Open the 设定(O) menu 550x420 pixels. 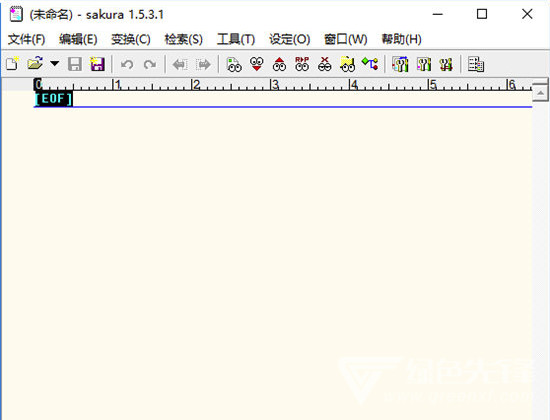[x=289, y=39]
